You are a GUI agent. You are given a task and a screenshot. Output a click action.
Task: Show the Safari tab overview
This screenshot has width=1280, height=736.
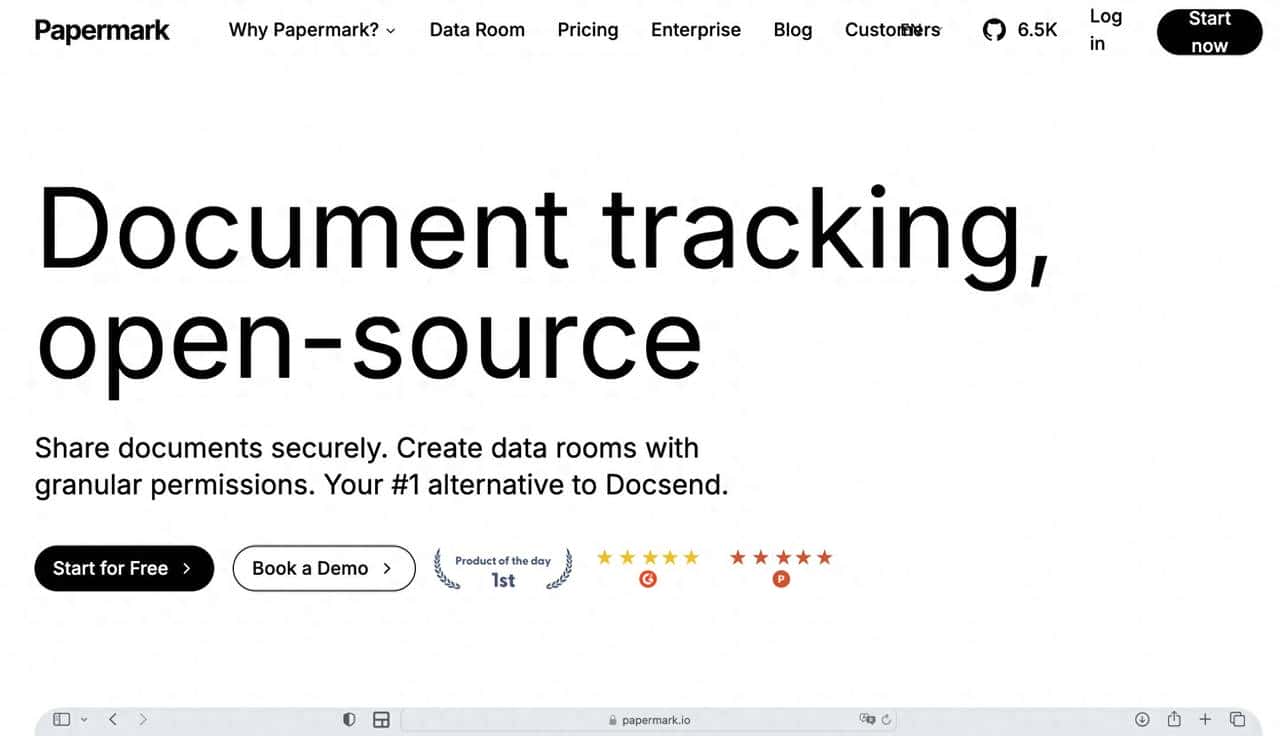pos(1237,719)
